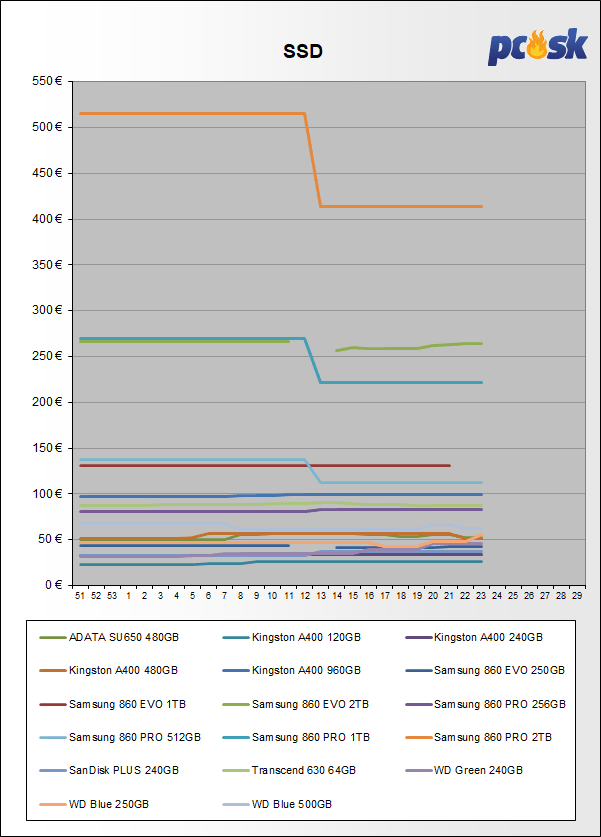601x837 pixels.
Task: Click week 12 on the x-axis
Action: pyautogui.click(x=305, y=596)
